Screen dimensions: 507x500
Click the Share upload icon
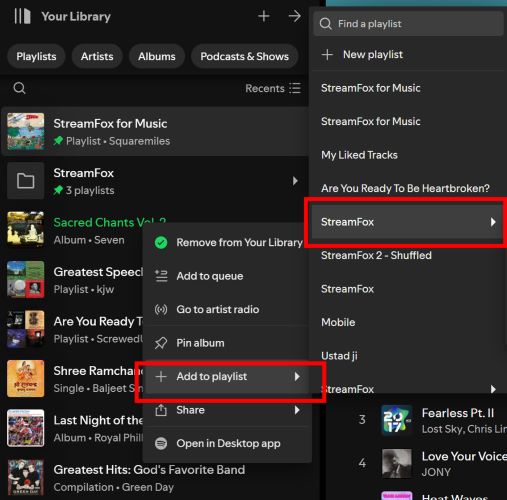click(161, 410)
